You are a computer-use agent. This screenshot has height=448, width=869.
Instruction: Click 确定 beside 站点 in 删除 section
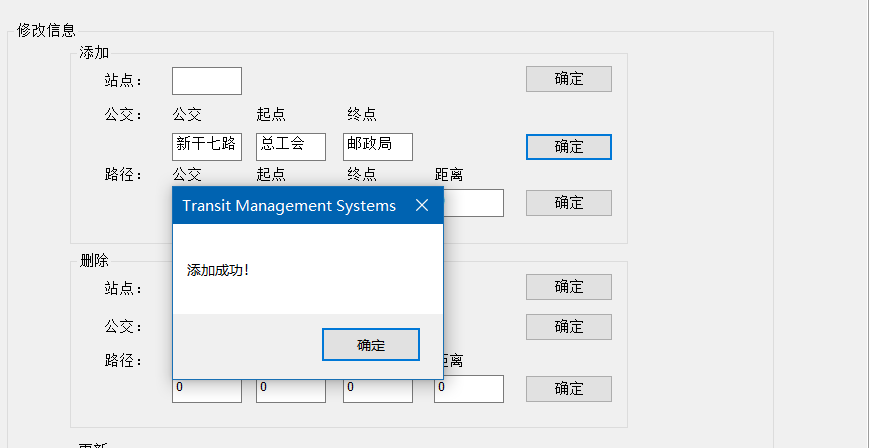(x=569, y=287)
